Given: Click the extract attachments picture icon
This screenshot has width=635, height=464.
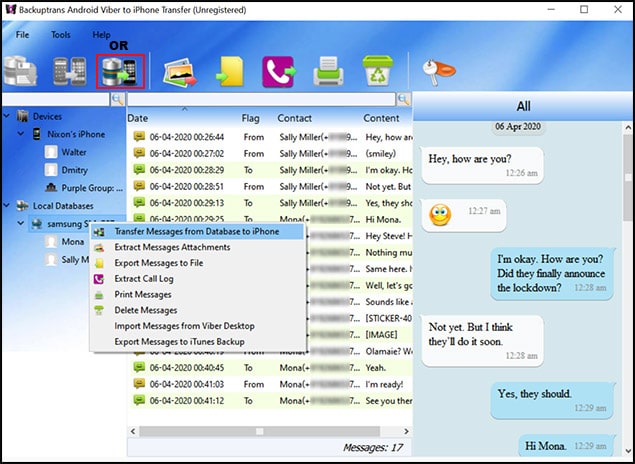Looking at the screenshot, I should pos(179,71).
